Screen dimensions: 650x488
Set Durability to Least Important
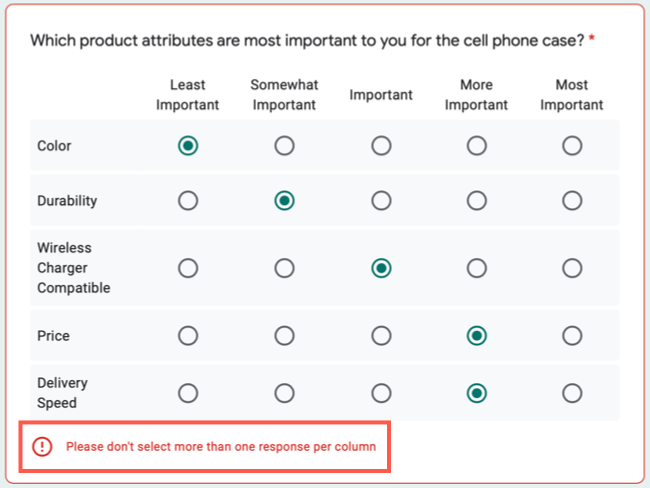(188, 201)
